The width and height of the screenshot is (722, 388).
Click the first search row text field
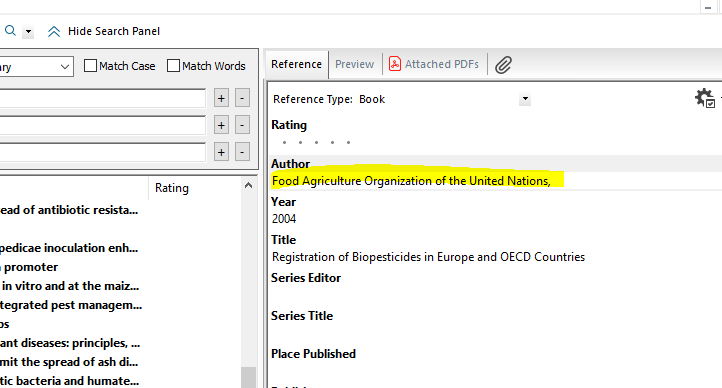pyautogui.click(x=102, y=98)
